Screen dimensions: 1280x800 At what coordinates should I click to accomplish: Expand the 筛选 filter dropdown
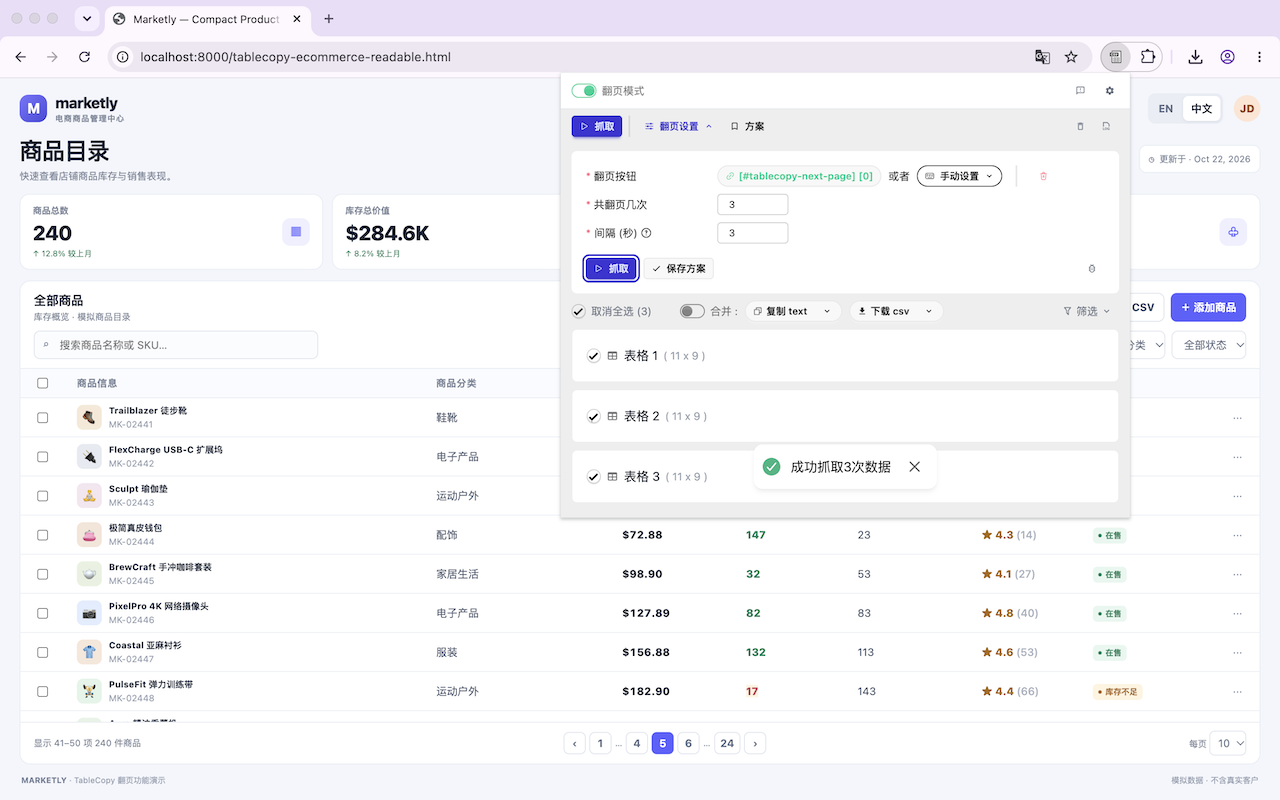point(1086,311)
